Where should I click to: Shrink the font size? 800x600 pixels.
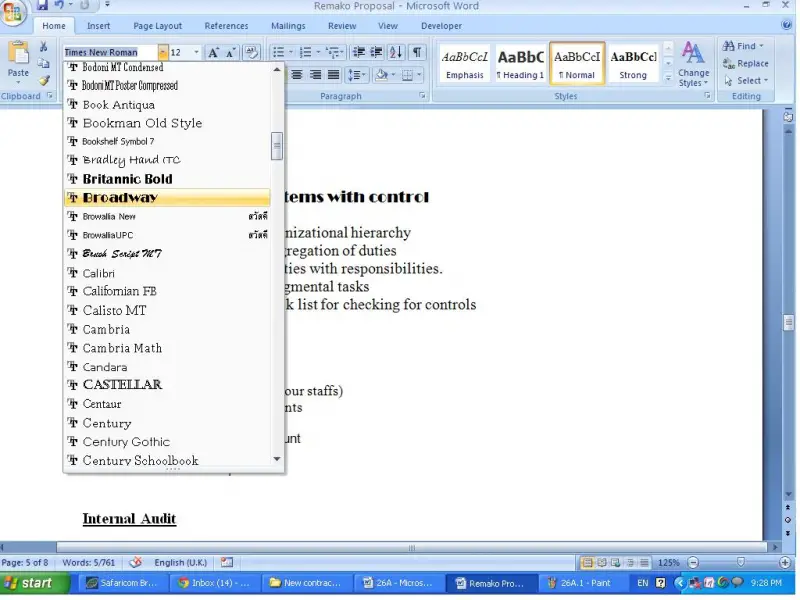tap(231, 53)
